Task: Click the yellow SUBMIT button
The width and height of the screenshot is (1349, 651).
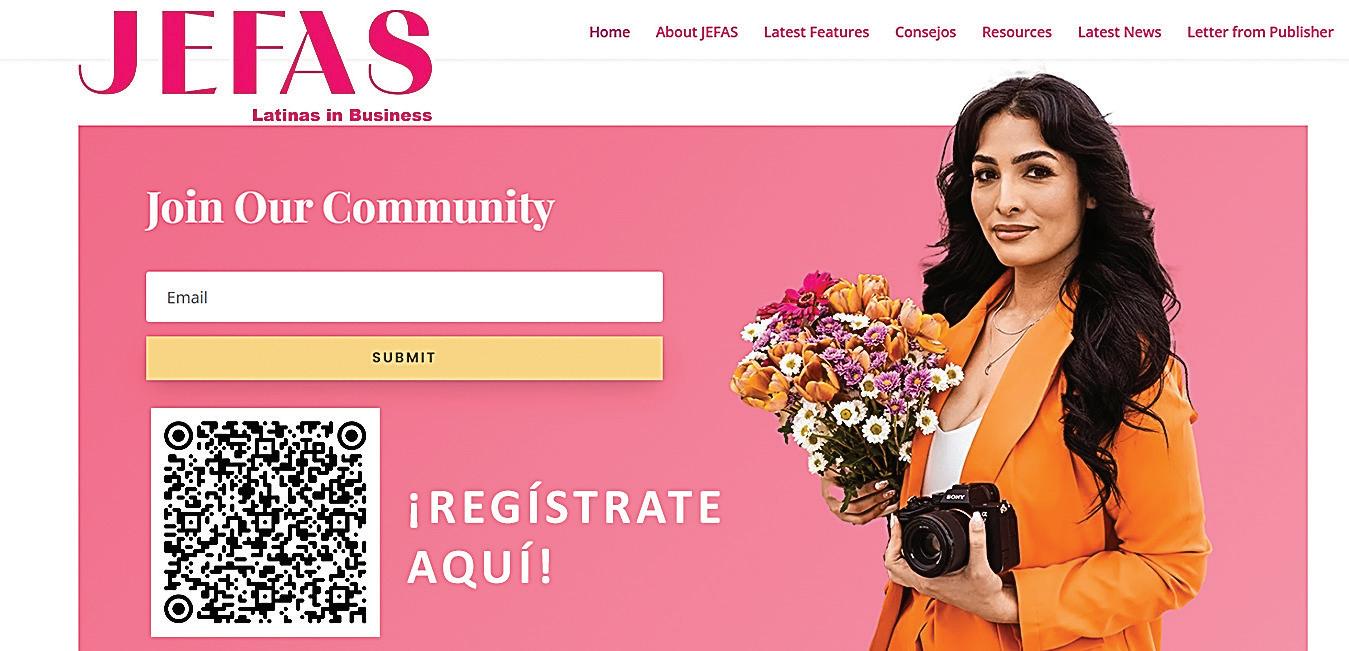Action: 404,357
